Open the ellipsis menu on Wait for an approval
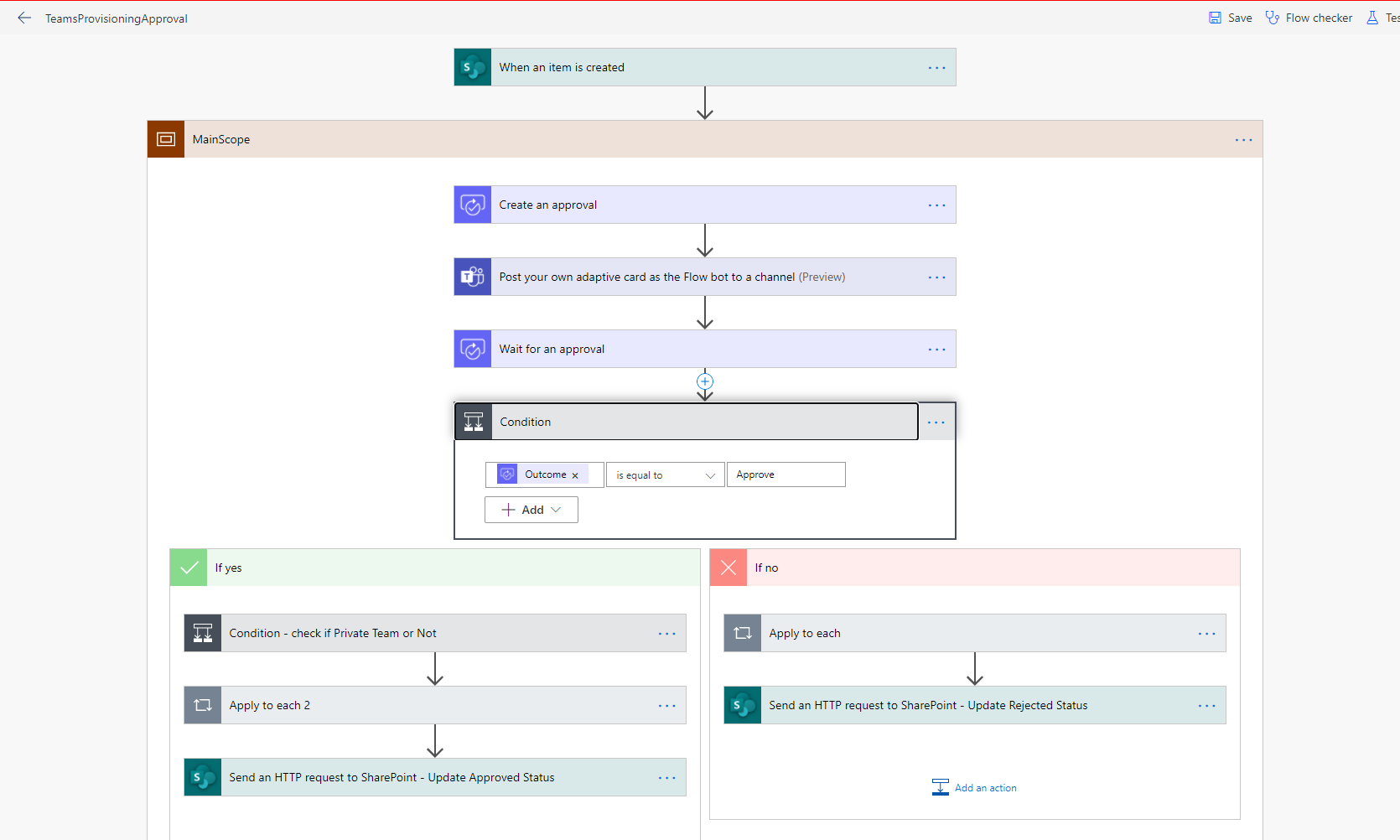This screenshot has width=1400, height=840. [x=936, y=349]
